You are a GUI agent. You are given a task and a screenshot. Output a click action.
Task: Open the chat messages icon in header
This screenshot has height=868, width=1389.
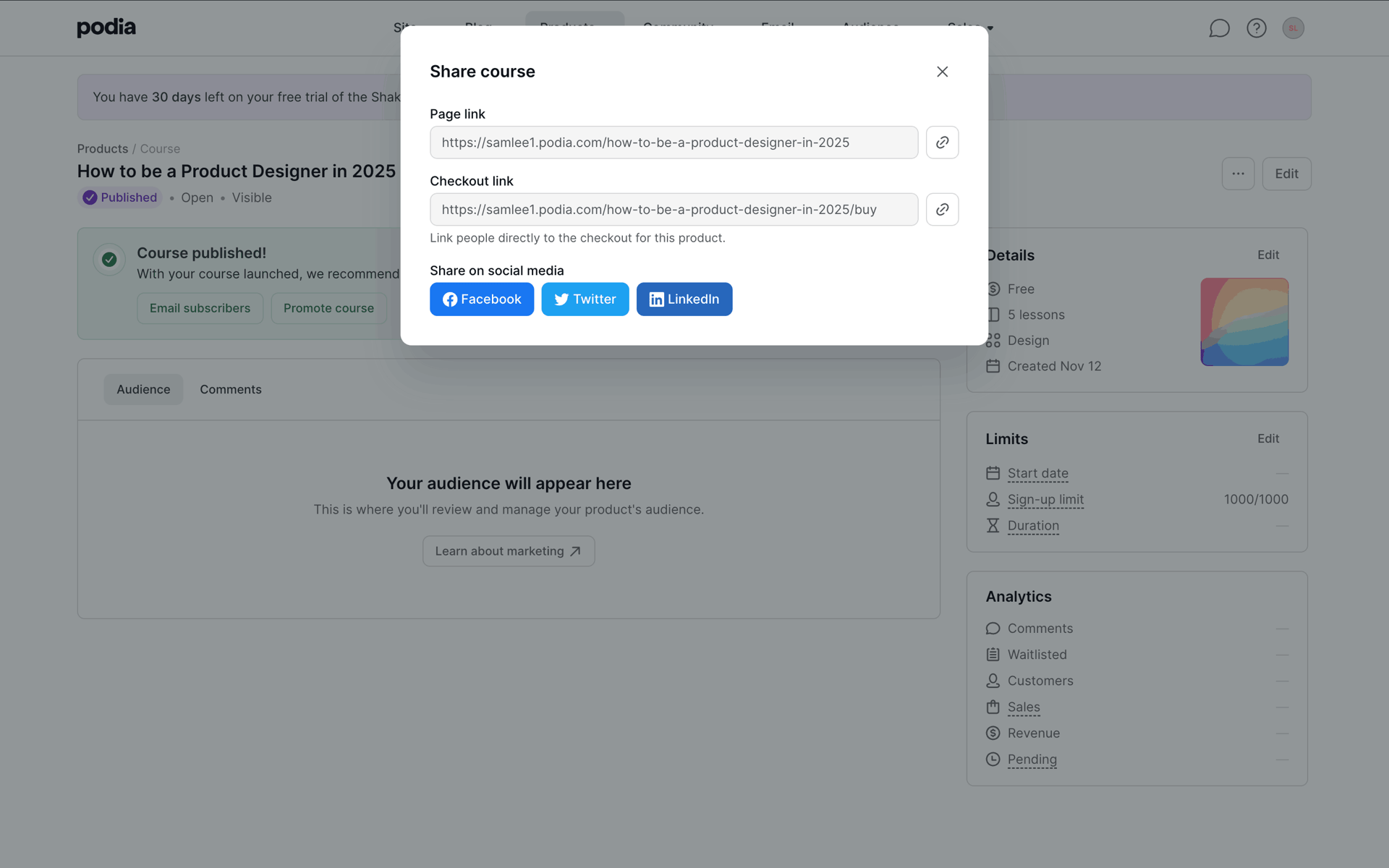click(x=1219, y=28)
